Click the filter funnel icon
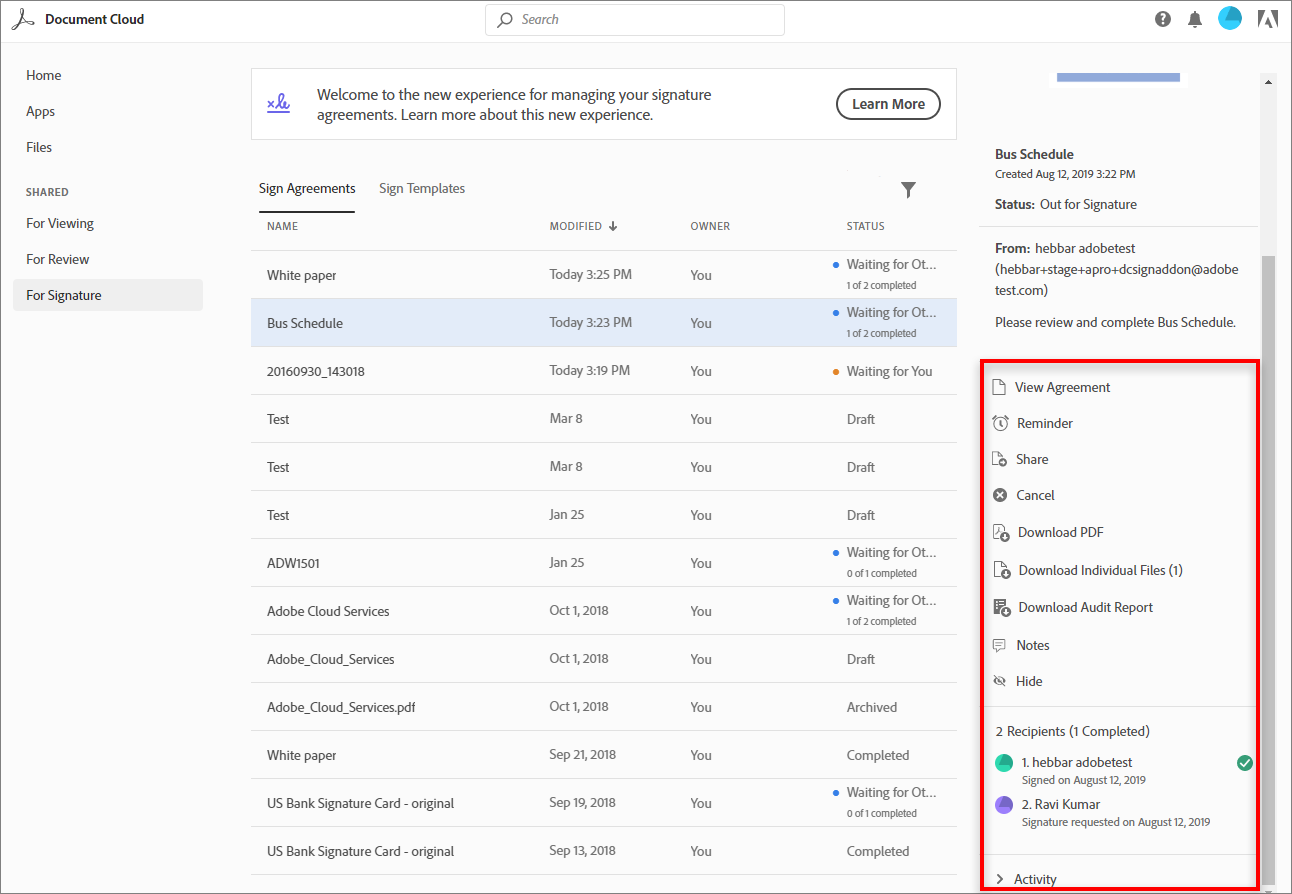The height and width of the screenshot is (894, 1292). point(908,190)
